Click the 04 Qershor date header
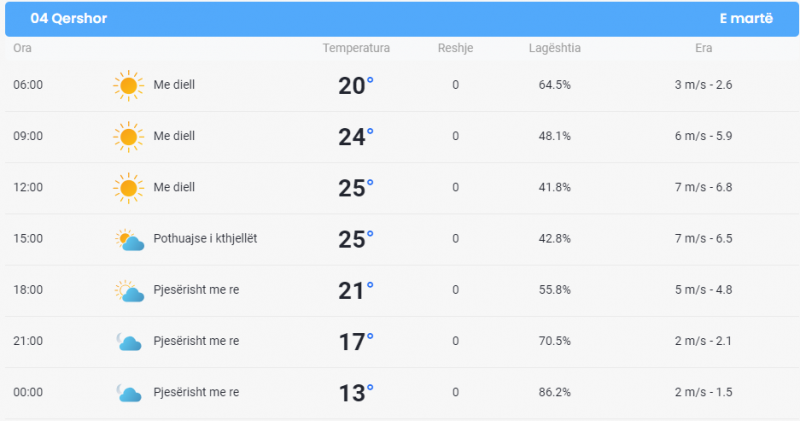 (x=69, y=18)
